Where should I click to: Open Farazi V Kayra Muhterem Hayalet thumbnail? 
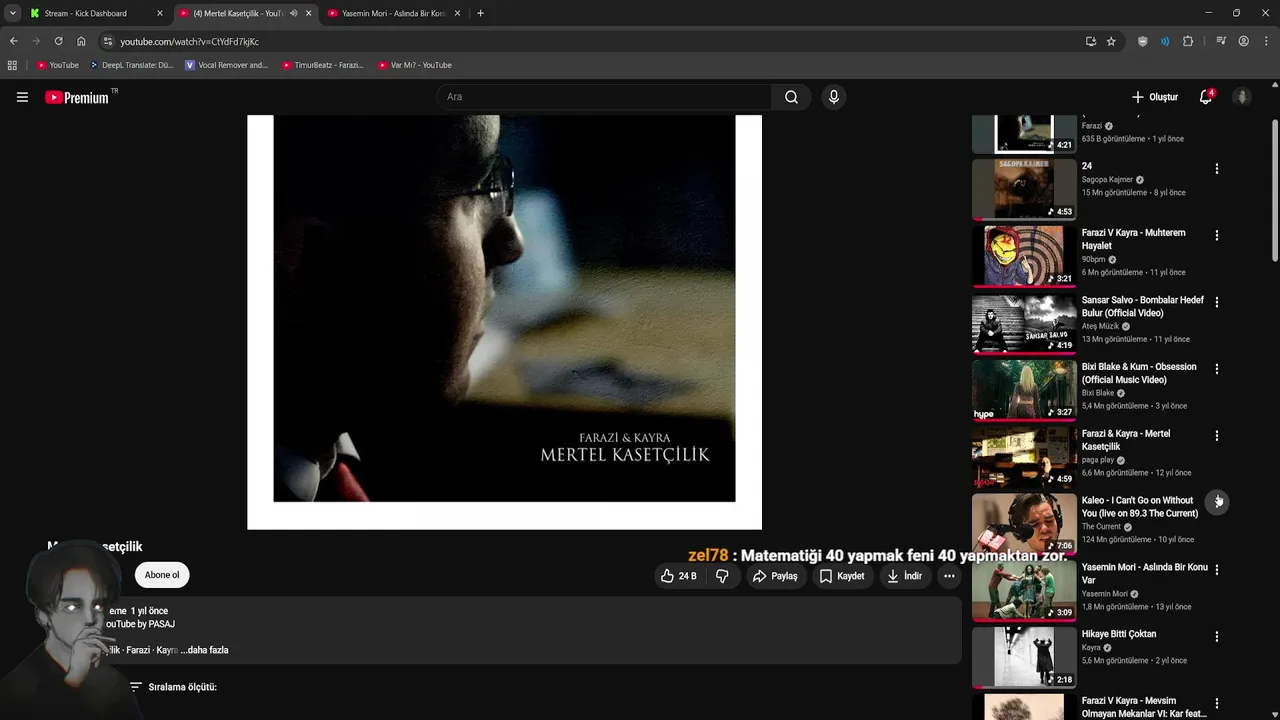1024,255
